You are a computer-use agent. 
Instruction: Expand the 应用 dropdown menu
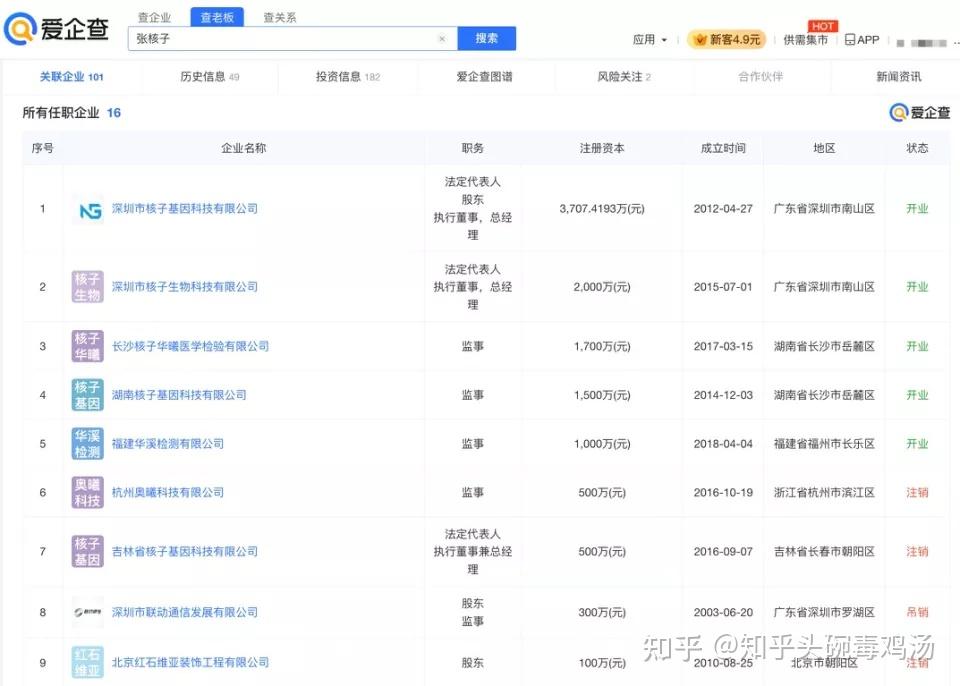pos(650,40)
